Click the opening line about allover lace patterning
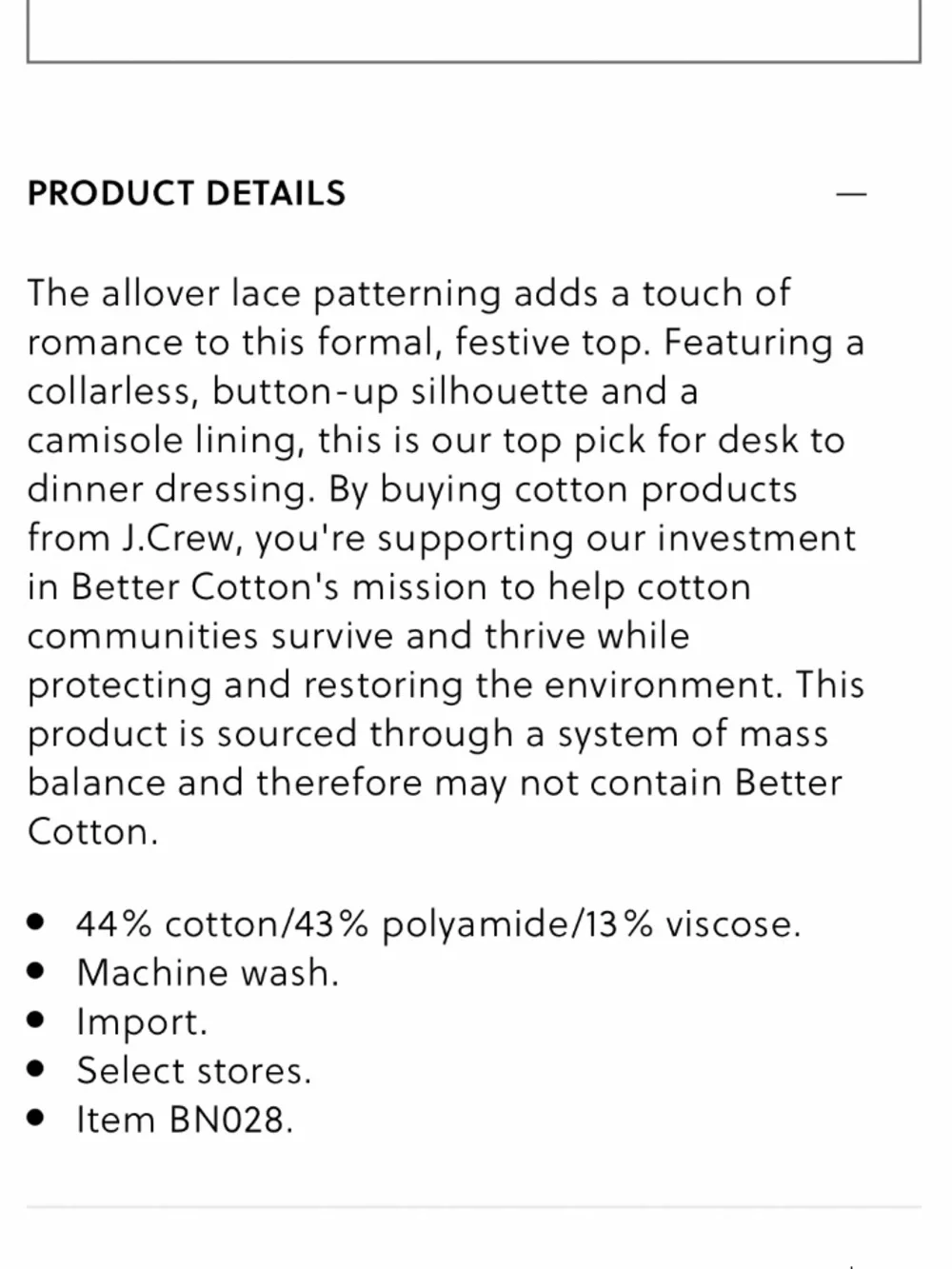This screenshot has height=1269, width=952. 408,293
